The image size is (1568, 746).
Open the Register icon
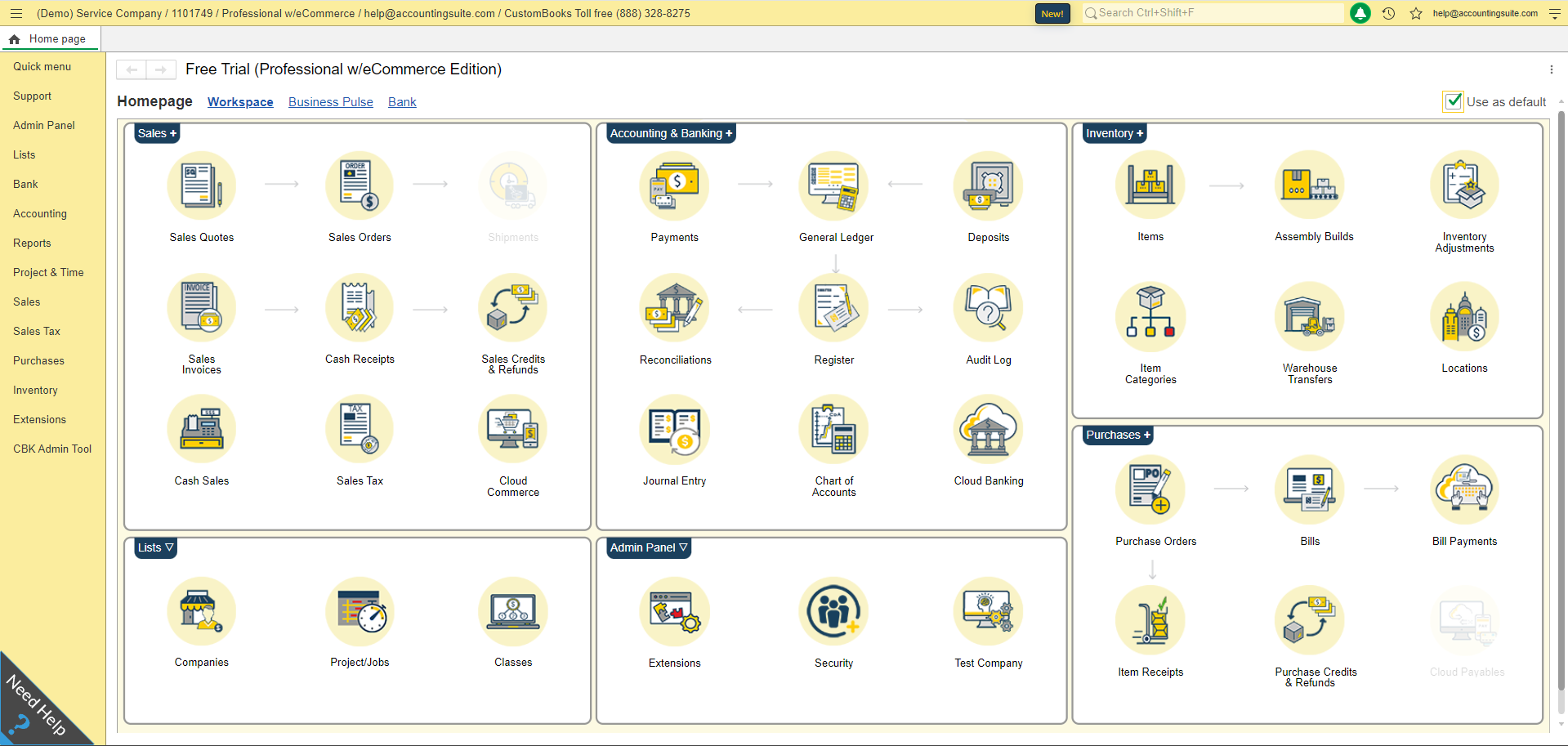pyautogui.click(x=833, y=308)
